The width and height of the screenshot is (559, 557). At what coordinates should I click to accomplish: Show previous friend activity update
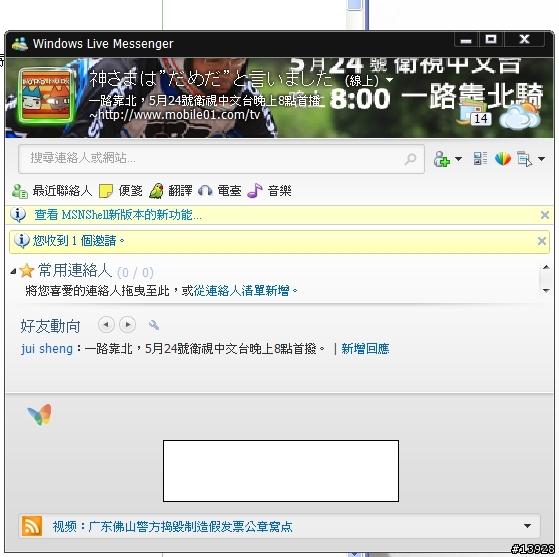coord(106,325)
